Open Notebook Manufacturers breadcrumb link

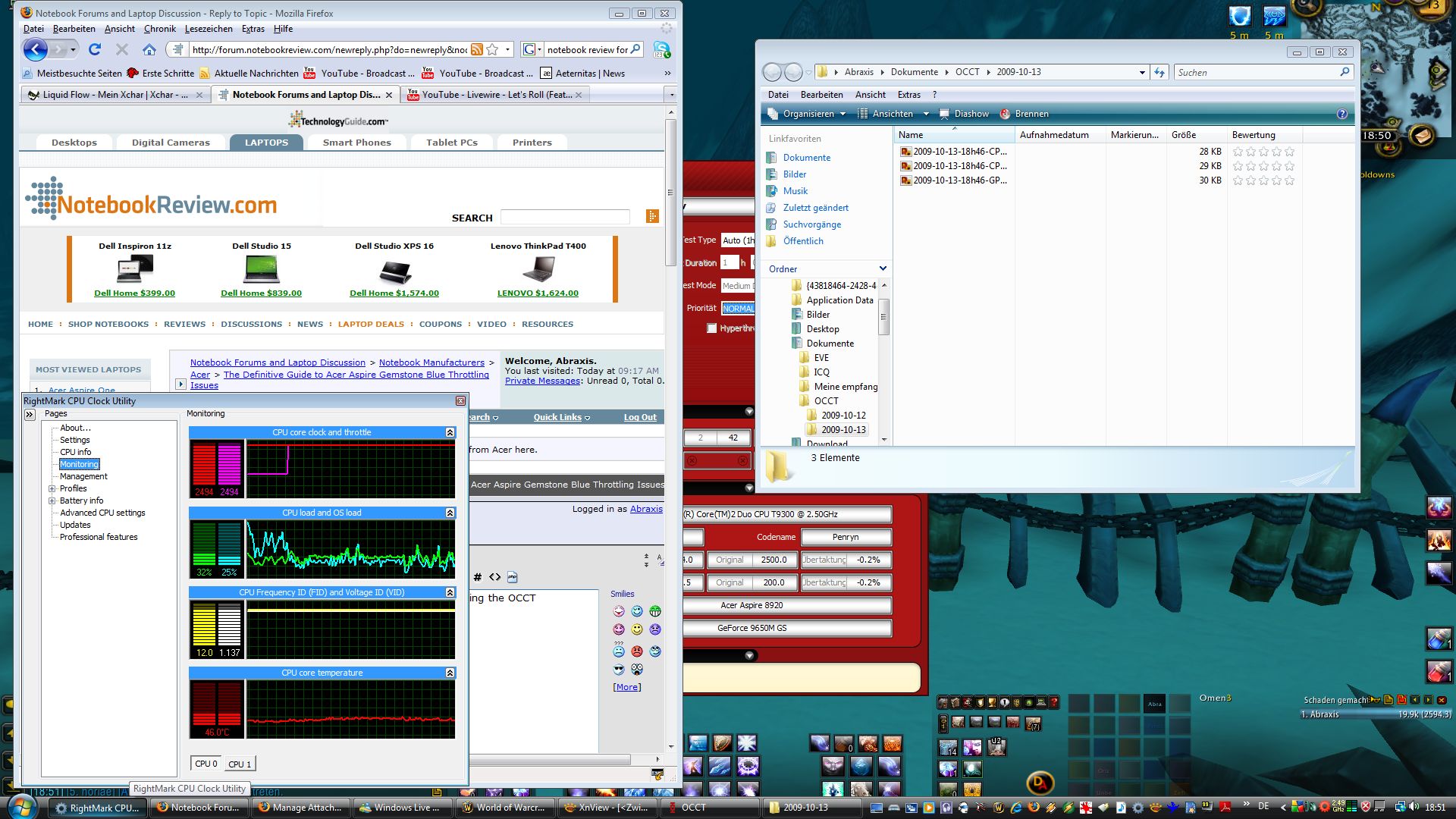click(x=431, y=362)
